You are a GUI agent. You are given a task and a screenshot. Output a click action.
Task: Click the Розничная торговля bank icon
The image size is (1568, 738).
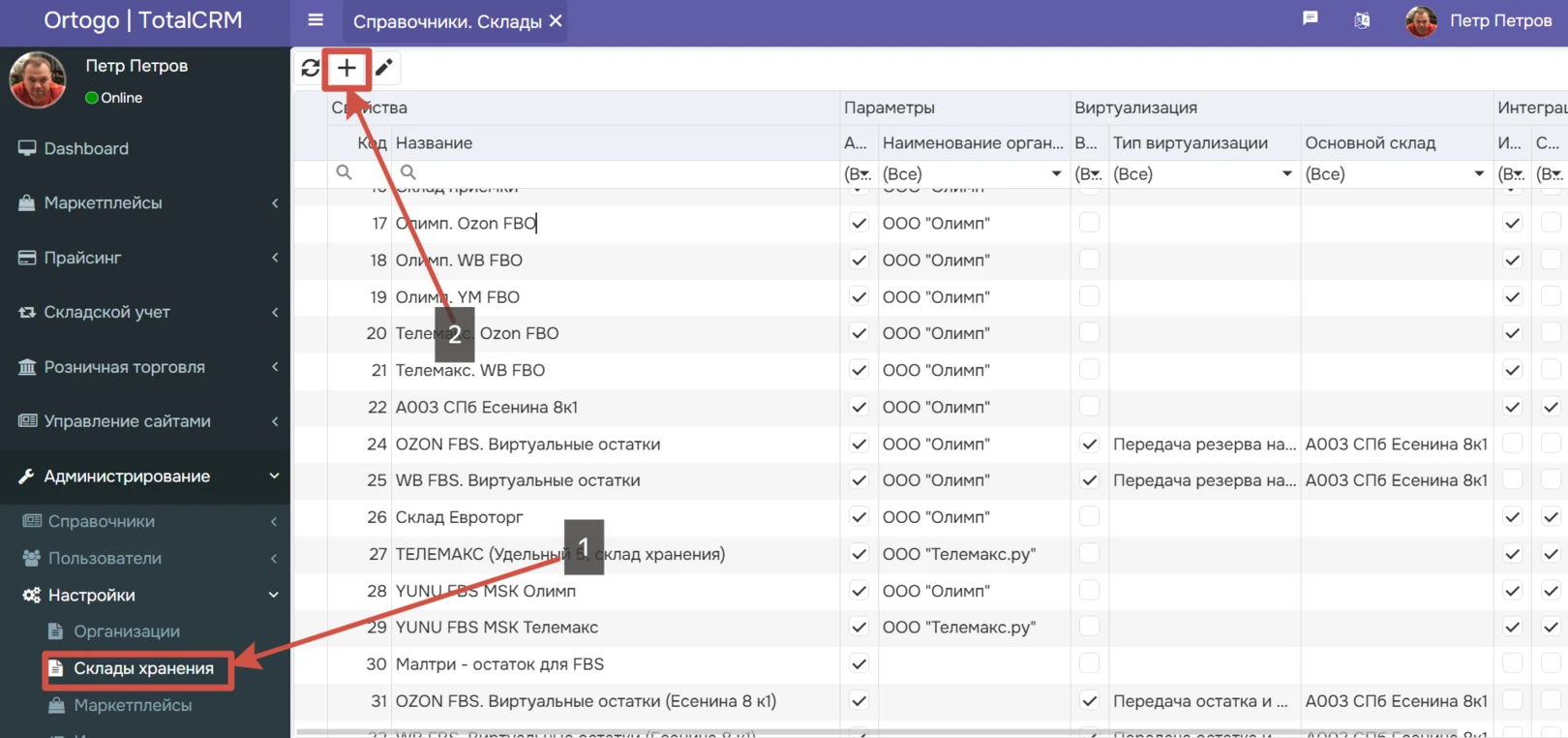pyautogui.click(x=27, y=367)
